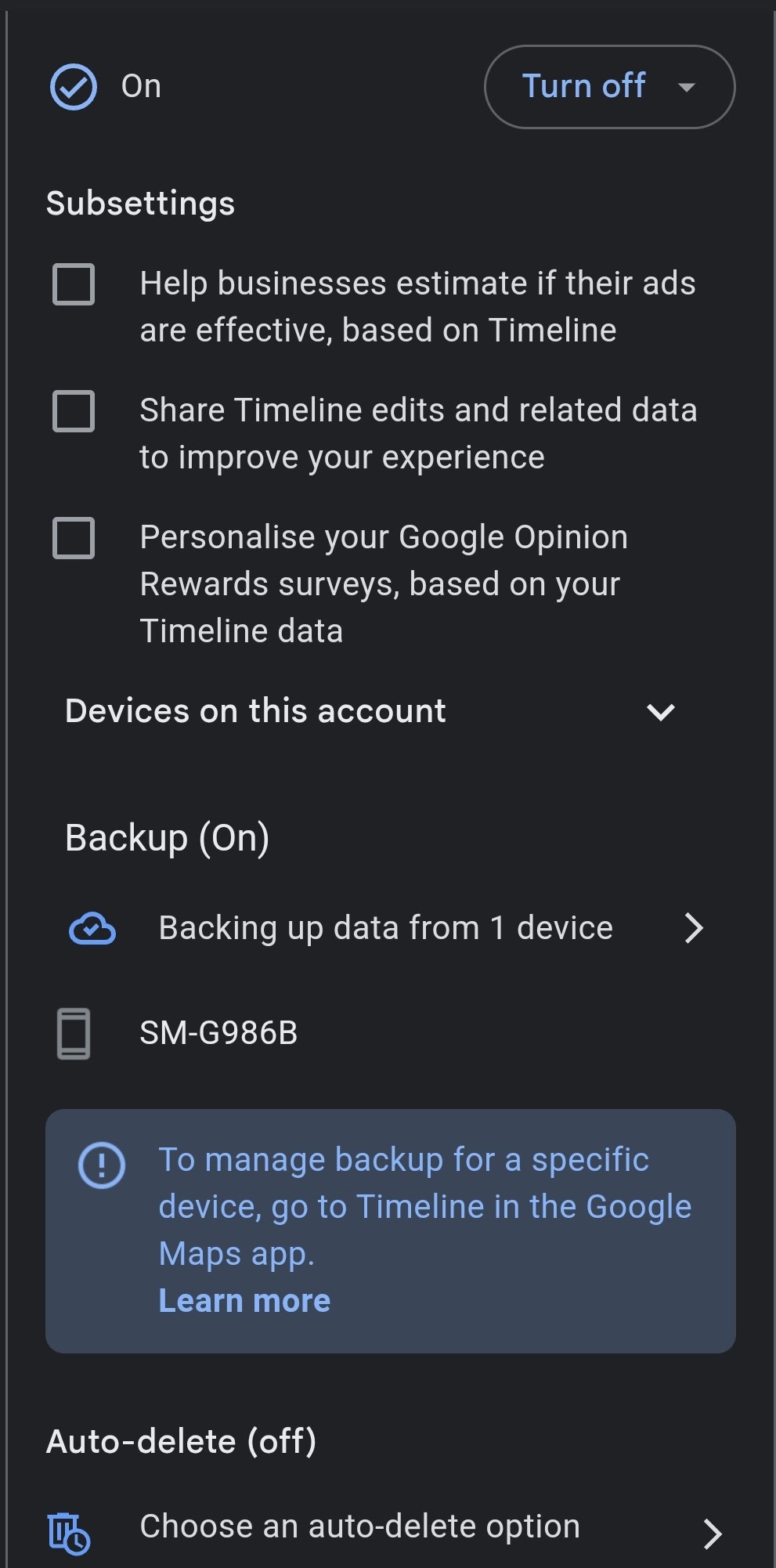Select Backing up data from 1 device
Image resolution: width=776 pixels, height=1568 pixels.
(385, 928)
